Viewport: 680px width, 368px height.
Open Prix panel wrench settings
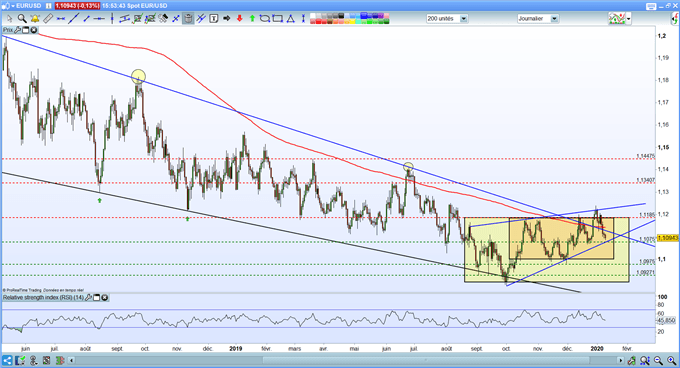pyautogui.click(x=17, y=30)
